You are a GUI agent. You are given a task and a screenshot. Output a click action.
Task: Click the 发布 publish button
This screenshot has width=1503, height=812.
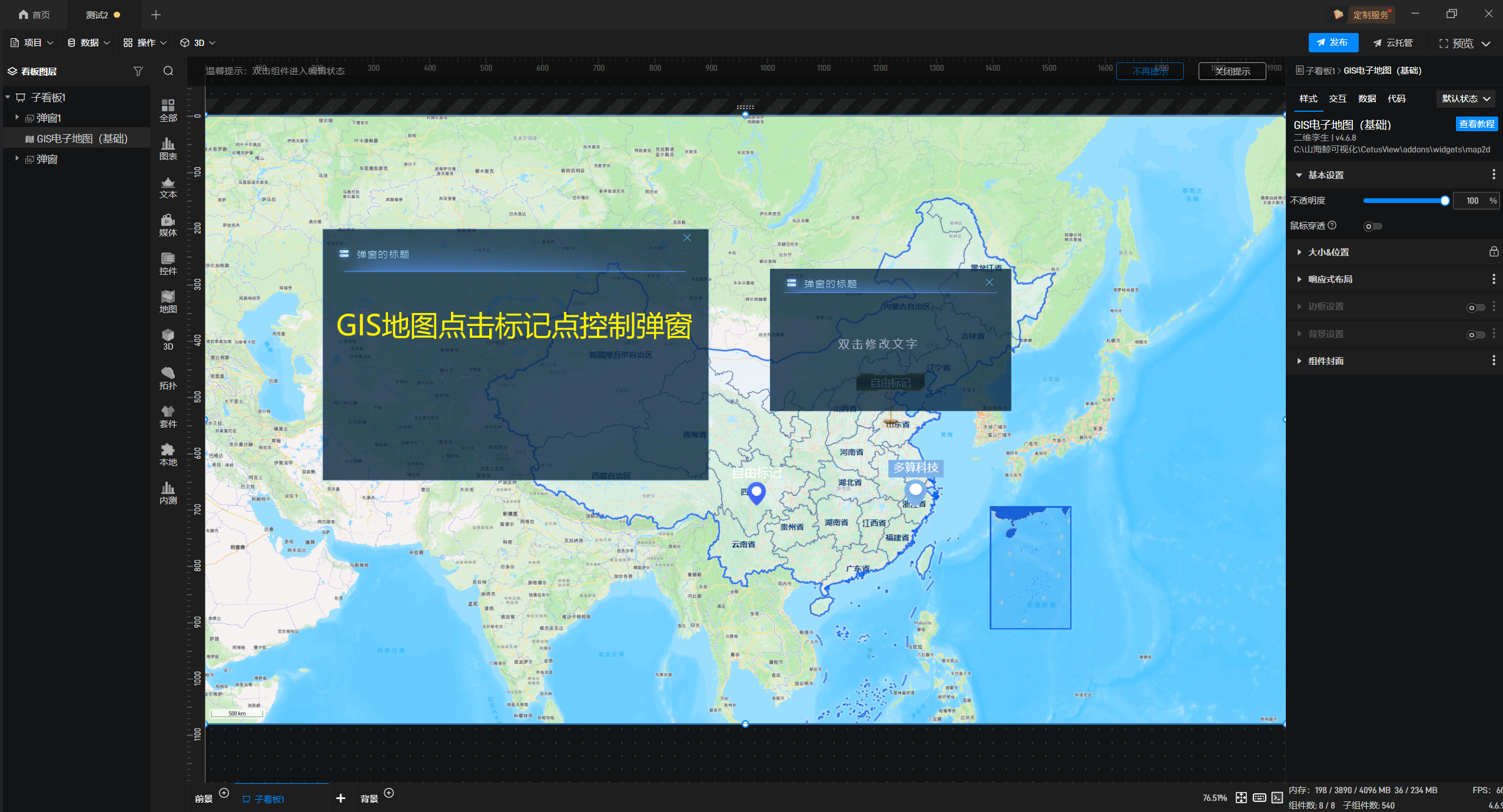click(x=1333, y=43)
